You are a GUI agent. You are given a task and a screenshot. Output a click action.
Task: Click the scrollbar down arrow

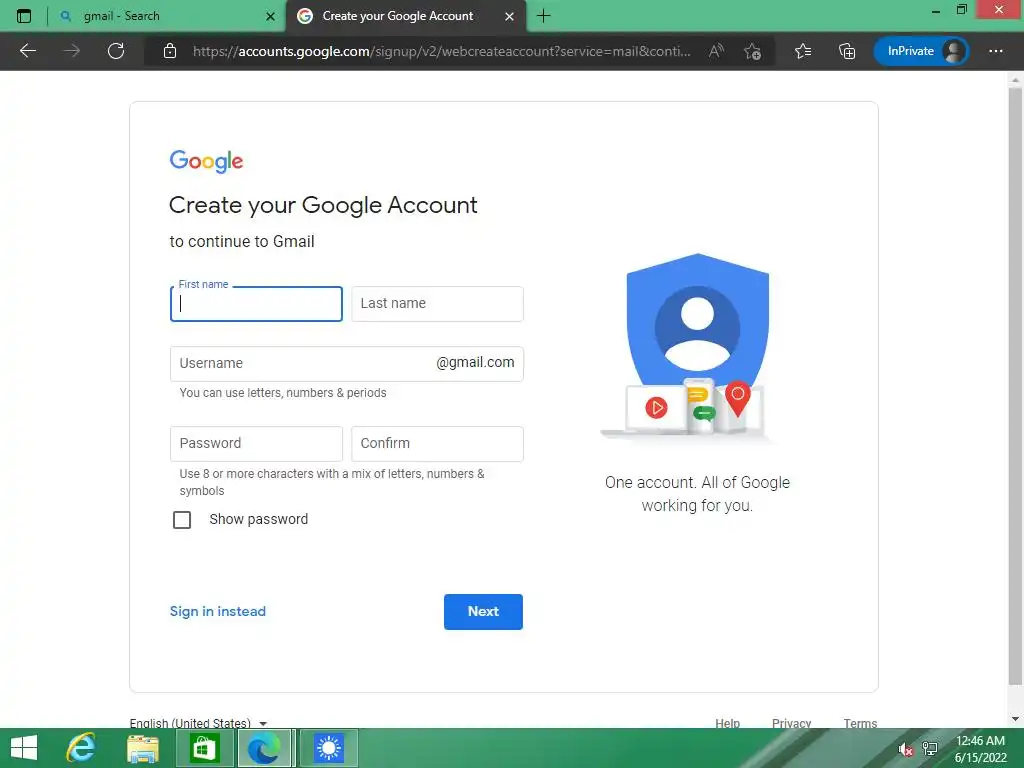1015,719
